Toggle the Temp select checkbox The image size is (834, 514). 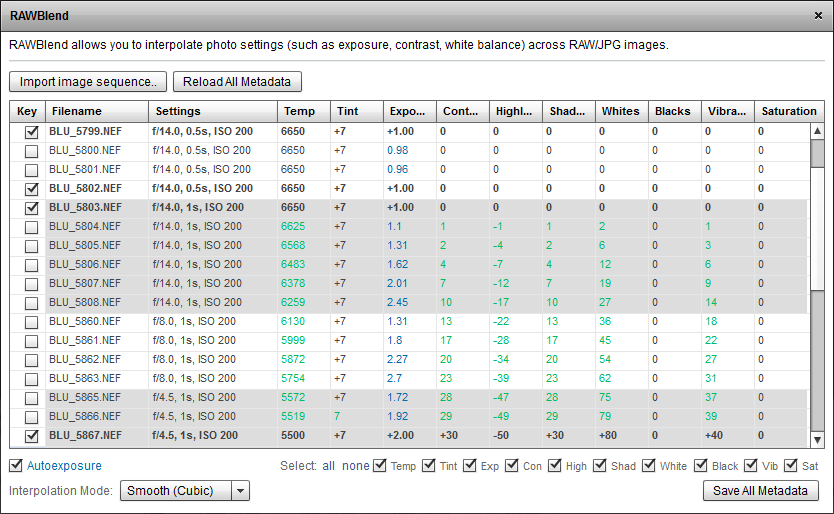tap(380, 466)
